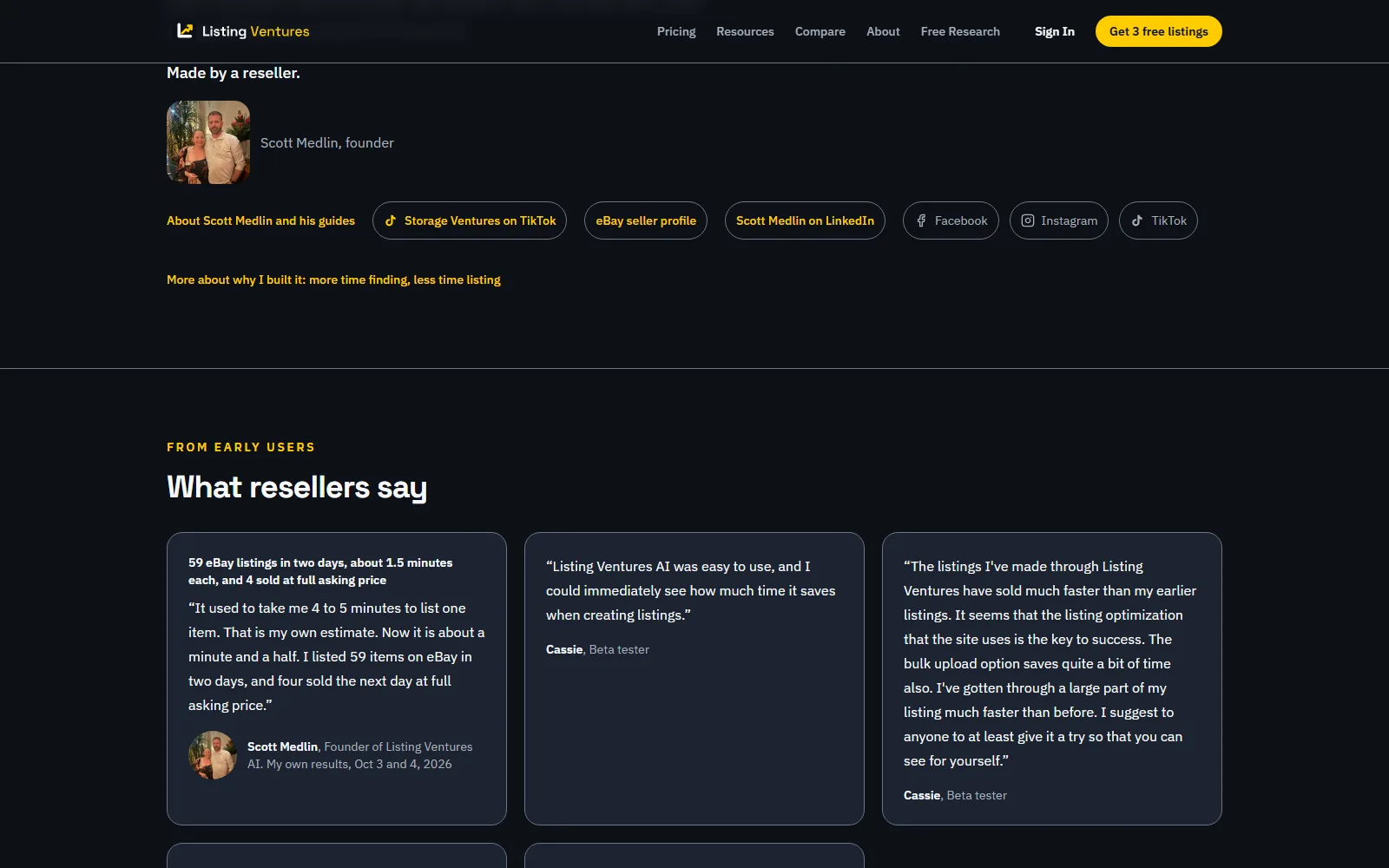Image resolution: width=1389 pixels, height=868 pixels.
Task: Open Pricing in the navigation bar
Action: coord(676,31)
